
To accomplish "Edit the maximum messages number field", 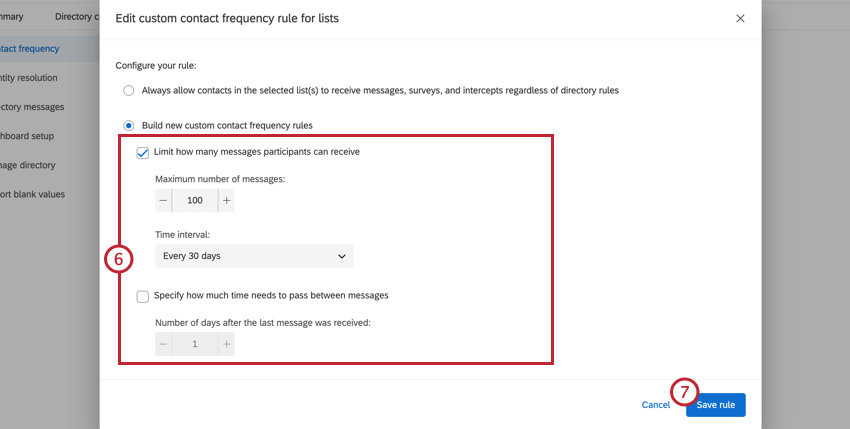I will point(195,200).
